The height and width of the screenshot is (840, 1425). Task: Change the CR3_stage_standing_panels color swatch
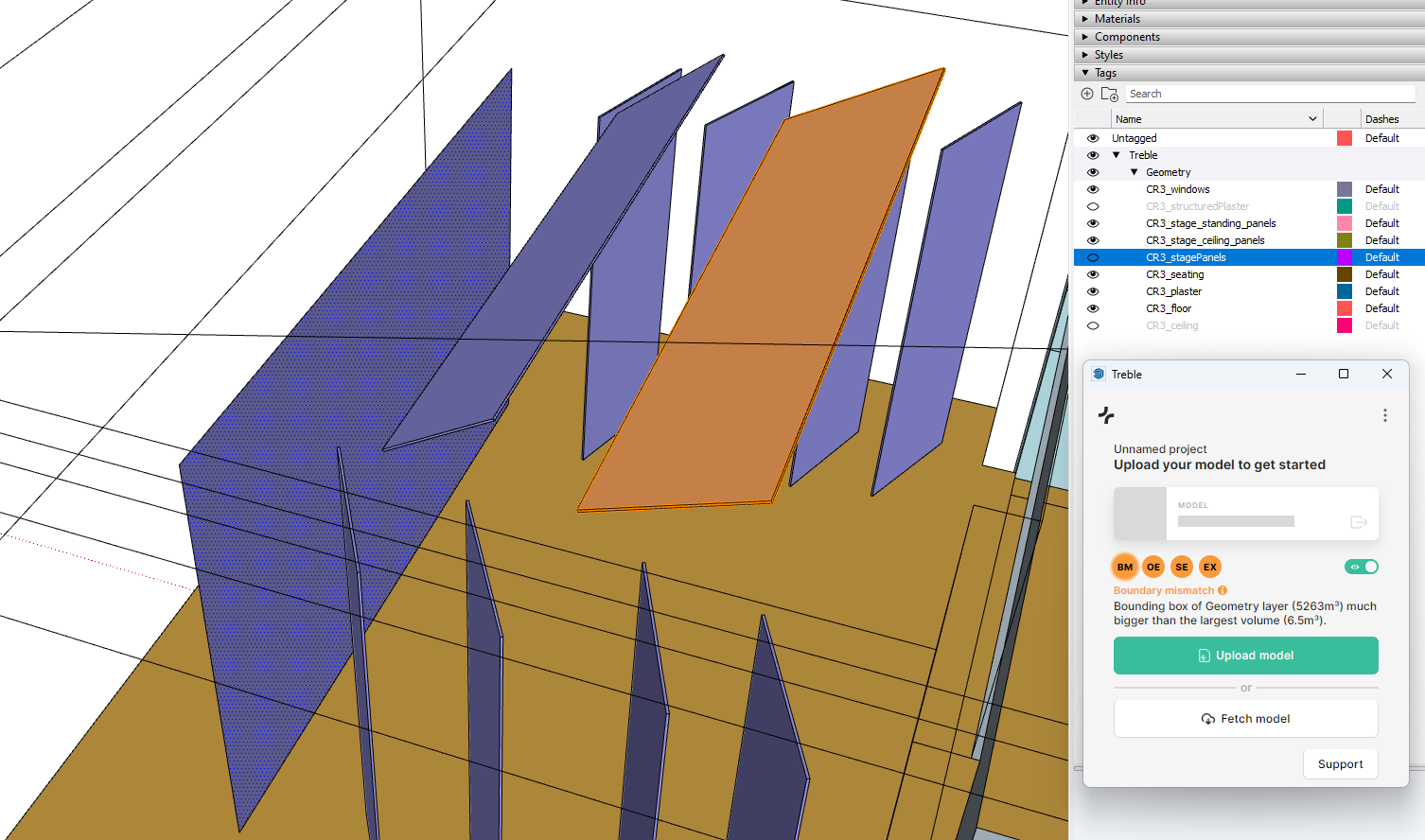1344,223
